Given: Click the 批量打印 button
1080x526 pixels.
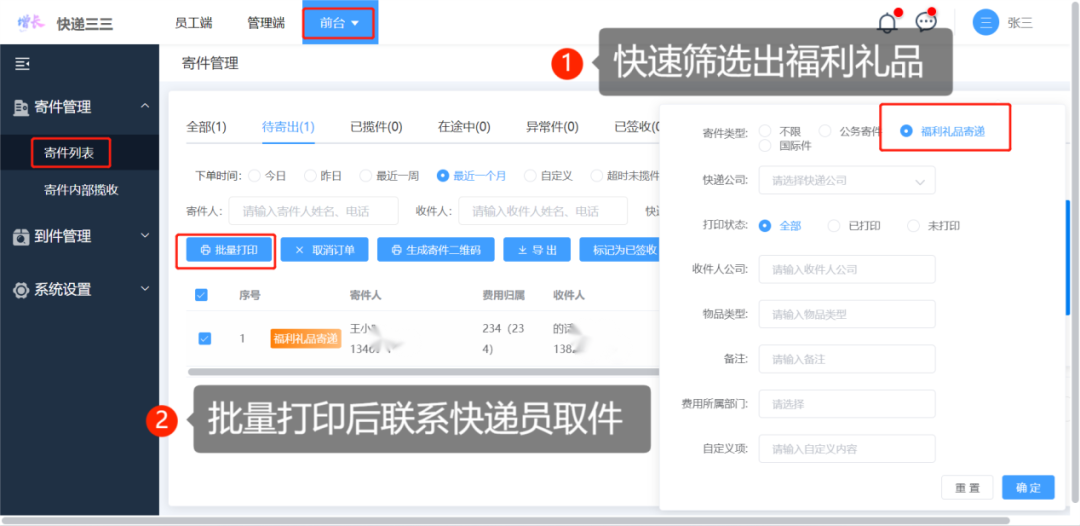Looking at the screenshot, I should (x=231, y=251).
